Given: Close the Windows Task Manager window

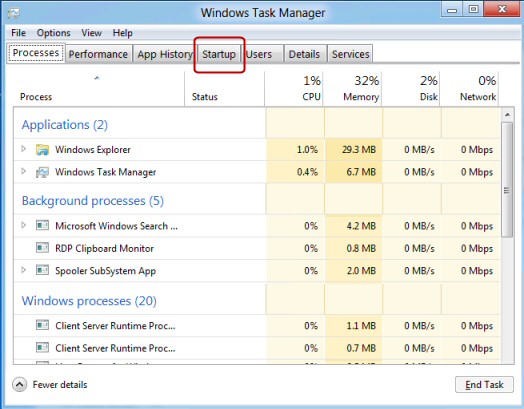Looking at the screenshot, I should tap(502, 9).
